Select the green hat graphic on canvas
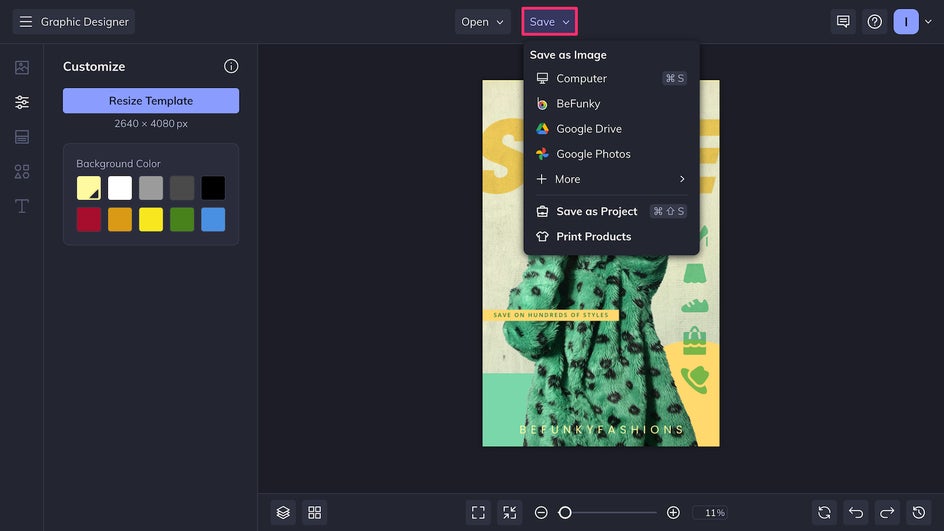 (x=695, y=379)
